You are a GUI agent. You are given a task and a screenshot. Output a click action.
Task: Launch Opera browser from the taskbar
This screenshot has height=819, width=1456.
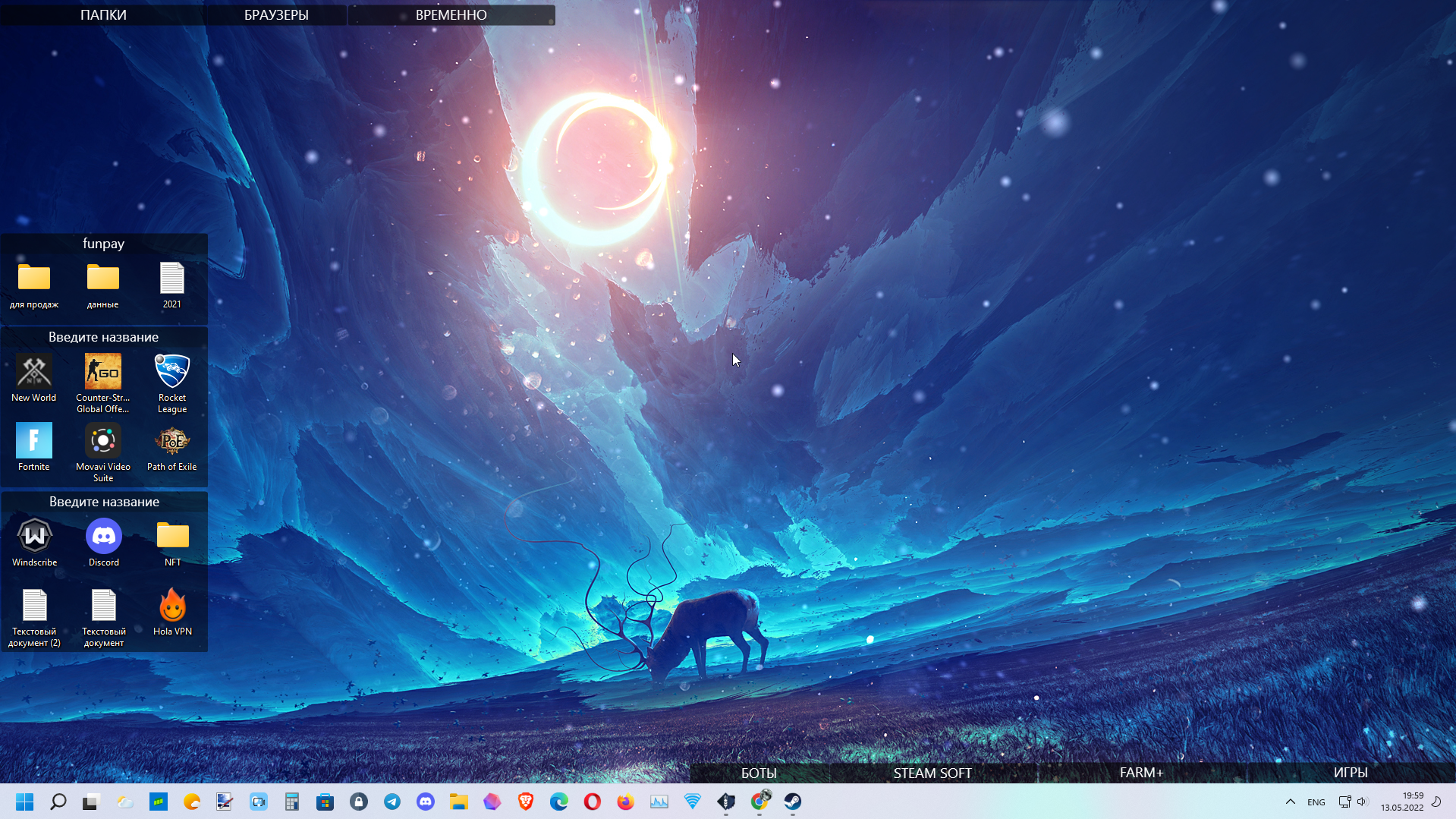point(593,802)
